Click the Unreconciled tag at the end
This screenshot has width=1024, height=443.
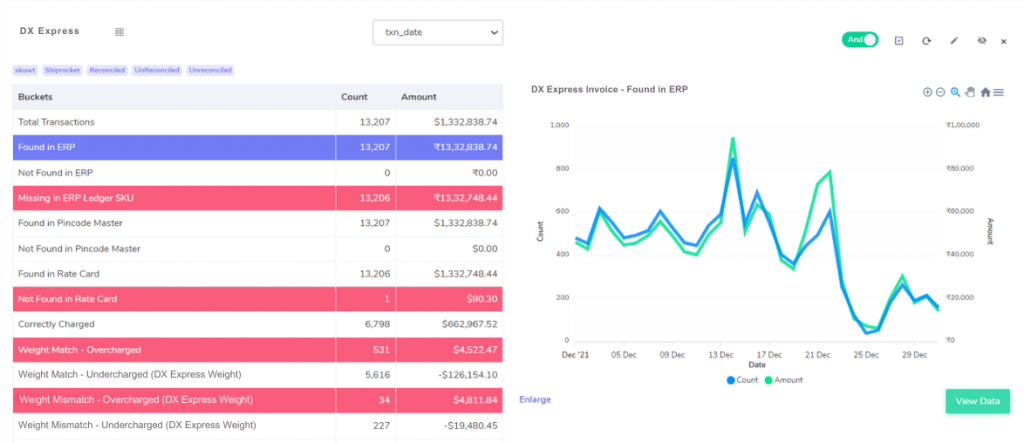point(210,70)
